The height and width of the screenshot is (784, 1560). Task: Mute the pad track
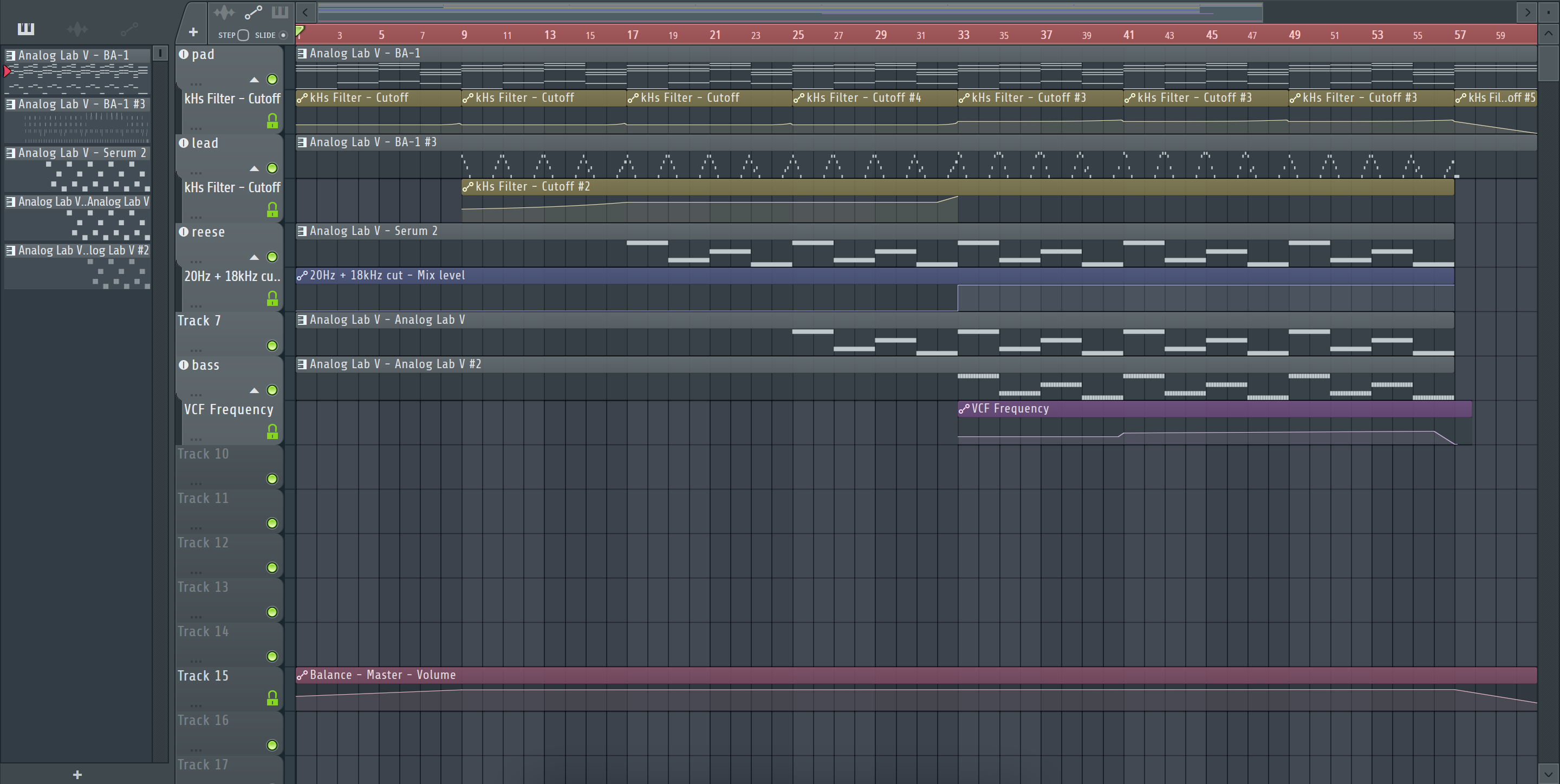272,79
